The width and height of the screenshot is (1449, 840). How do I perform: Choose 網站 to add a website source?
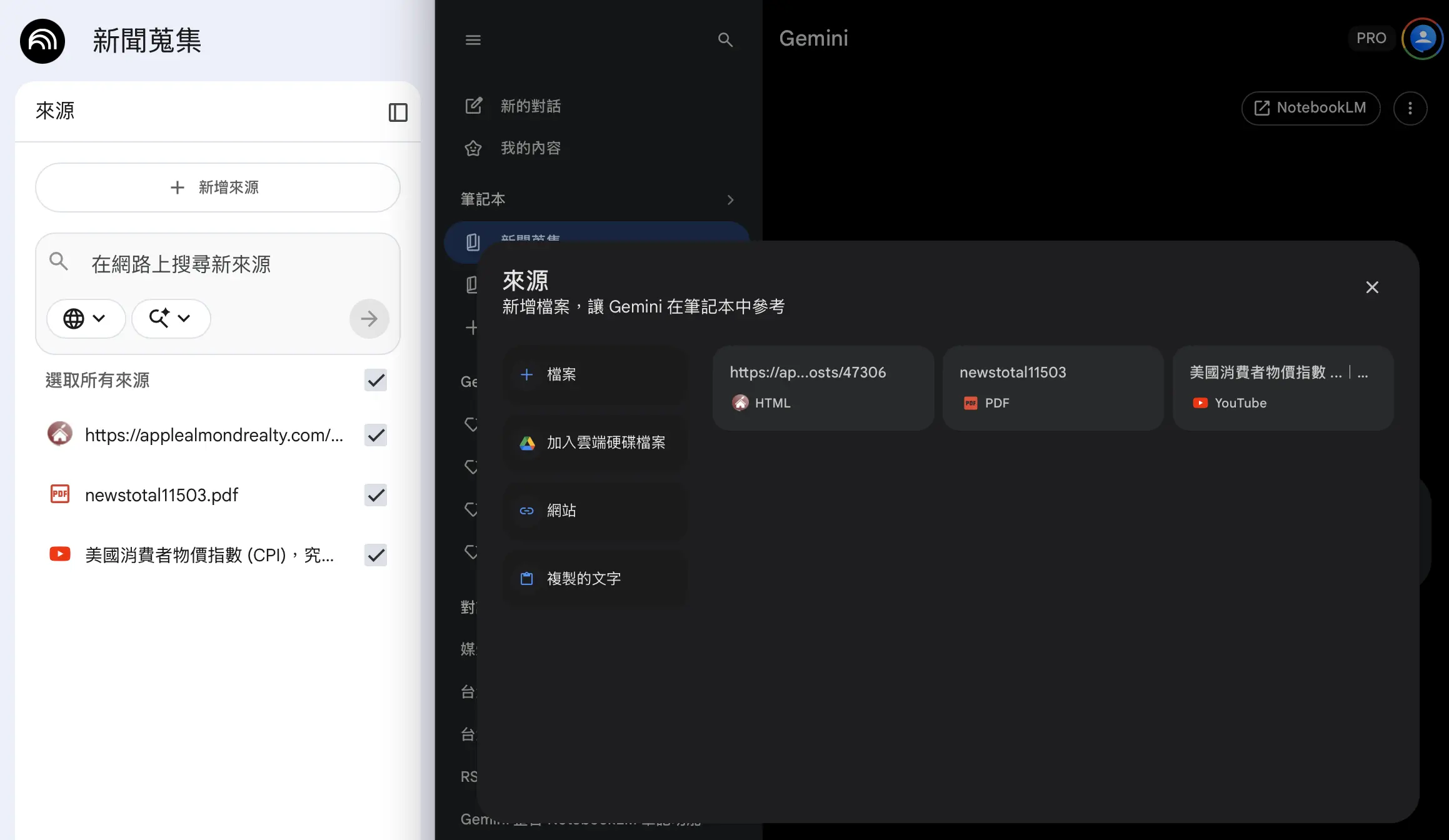coord(595,511)
